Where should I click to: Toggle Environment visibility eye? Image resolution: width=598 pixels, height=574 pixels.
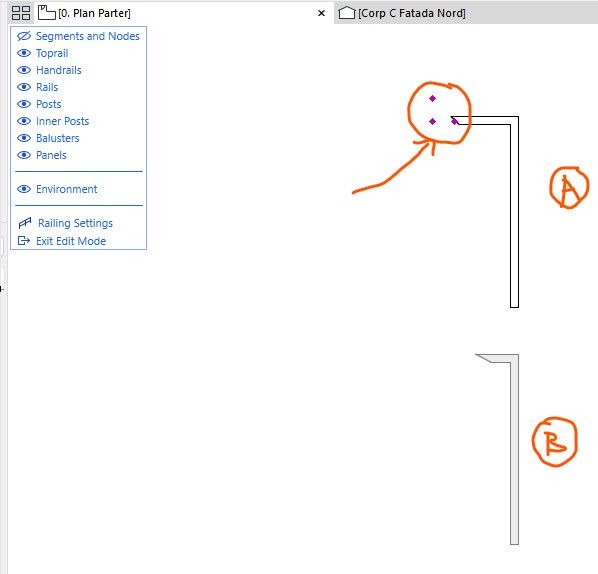(x=24, y=189)
